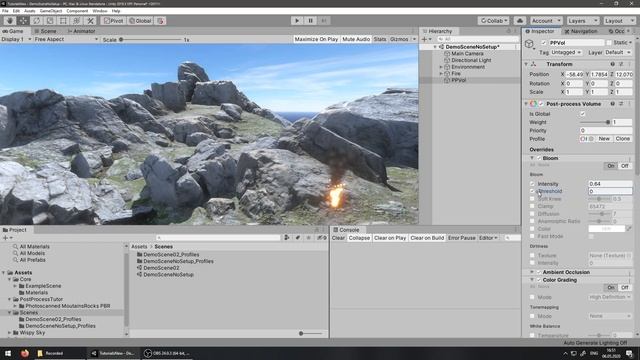Toggle the Is Global checkbox

tap(582, 114)
